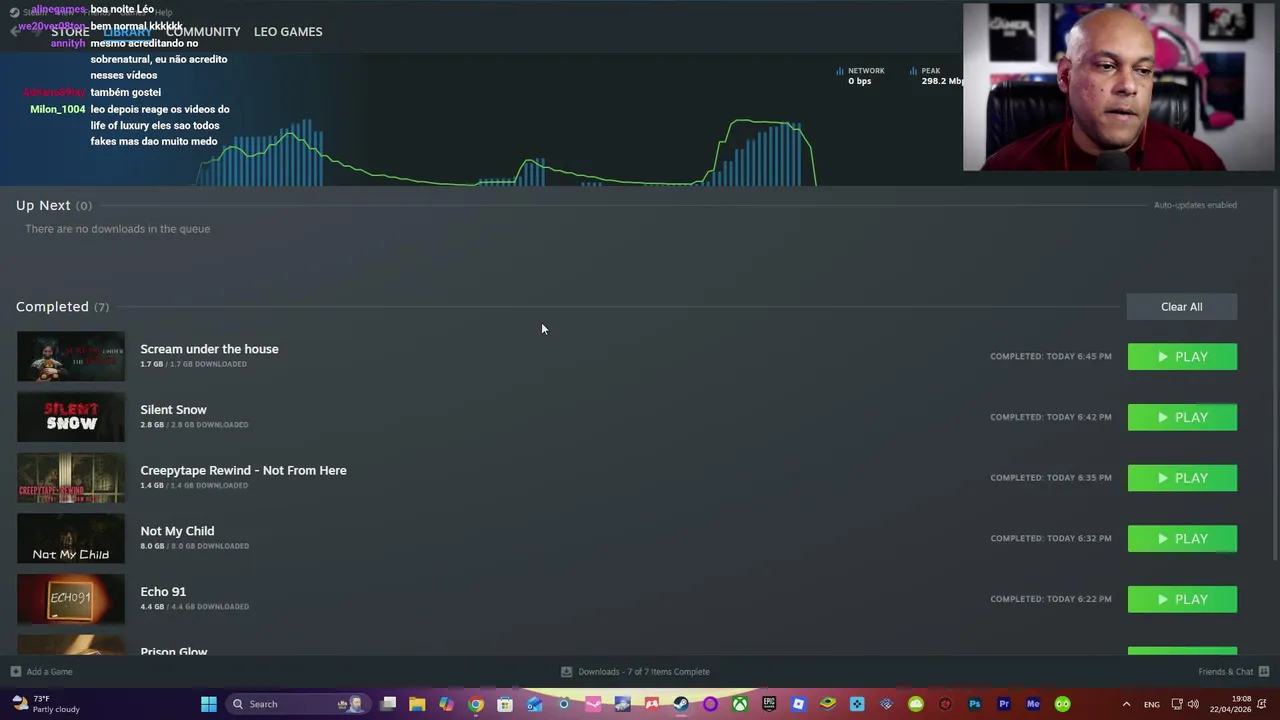
Task: Open Epic Games Launcher from taskbar
Action: coord(769,704)
